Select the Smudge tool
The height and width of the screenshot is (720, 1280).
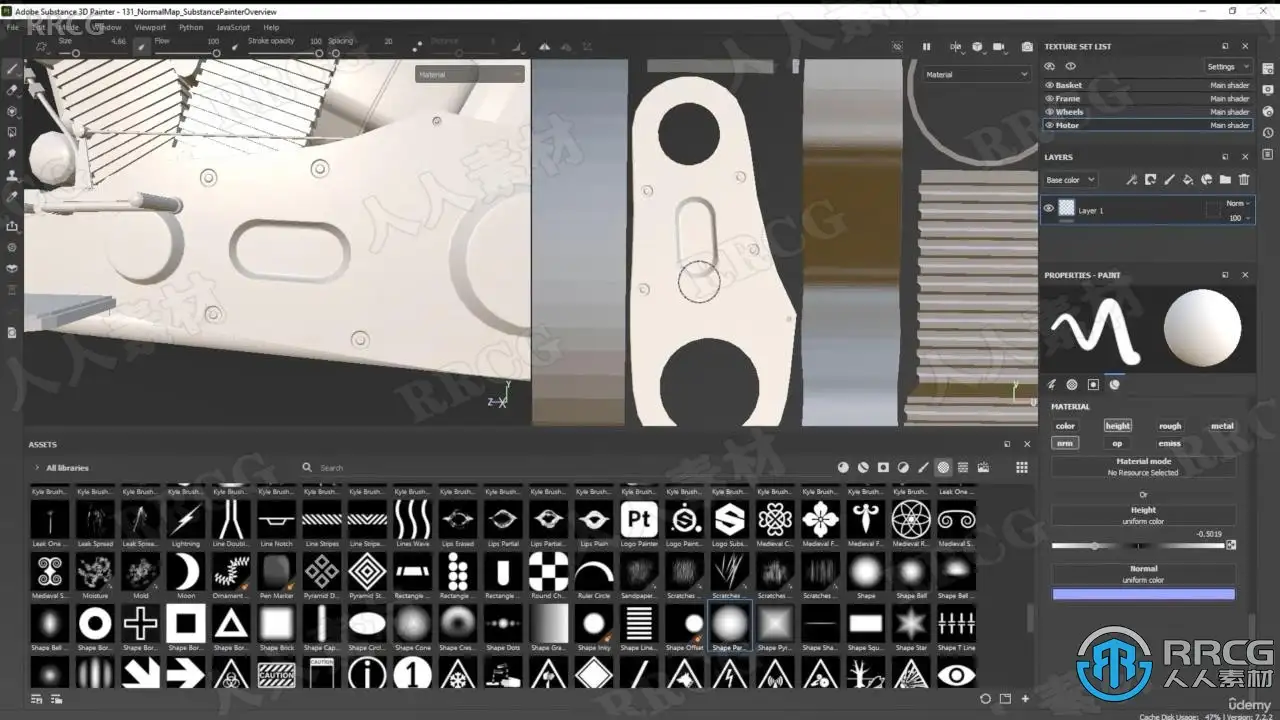click(12, 154)
